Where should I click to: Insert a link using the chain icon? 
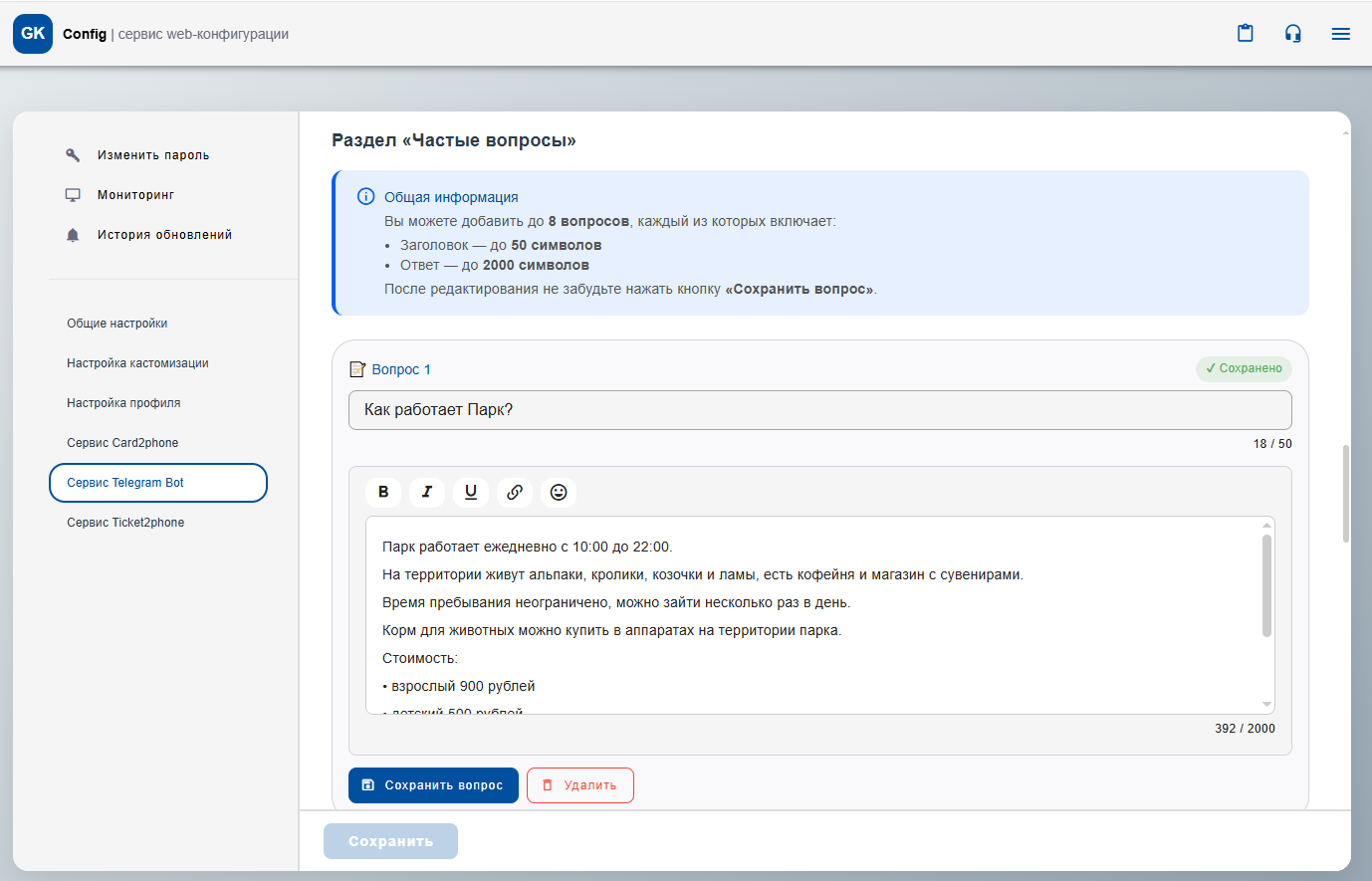[515, 492]
